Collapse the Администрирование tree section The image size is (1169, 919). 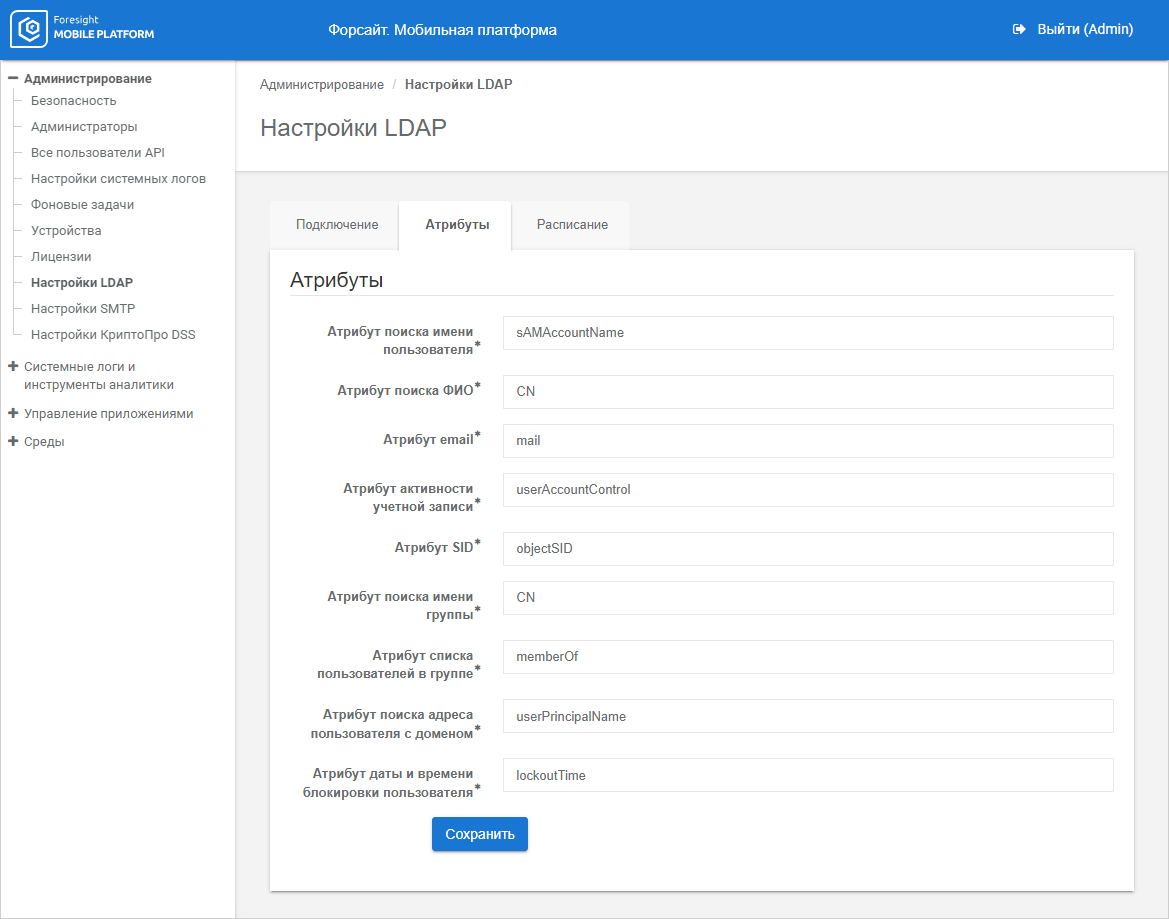coord(13,78)
